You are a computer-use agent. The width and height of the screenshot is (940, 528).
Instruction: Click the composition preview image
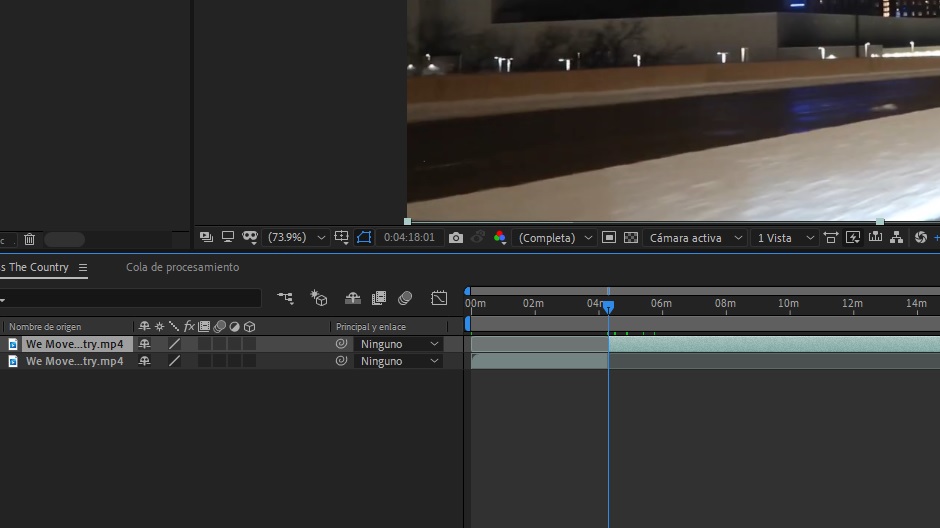(x=673, y=110)
